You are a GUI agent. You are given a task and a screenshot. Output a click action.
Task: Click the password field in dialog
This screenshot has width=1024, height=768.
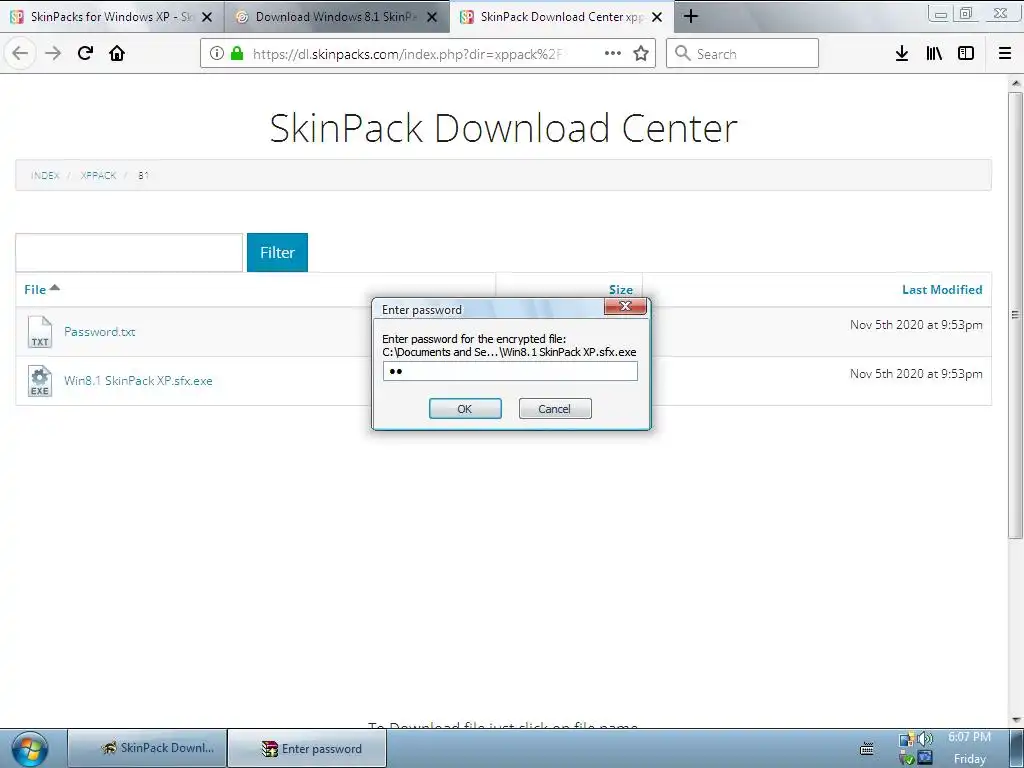tap(510, 371)
